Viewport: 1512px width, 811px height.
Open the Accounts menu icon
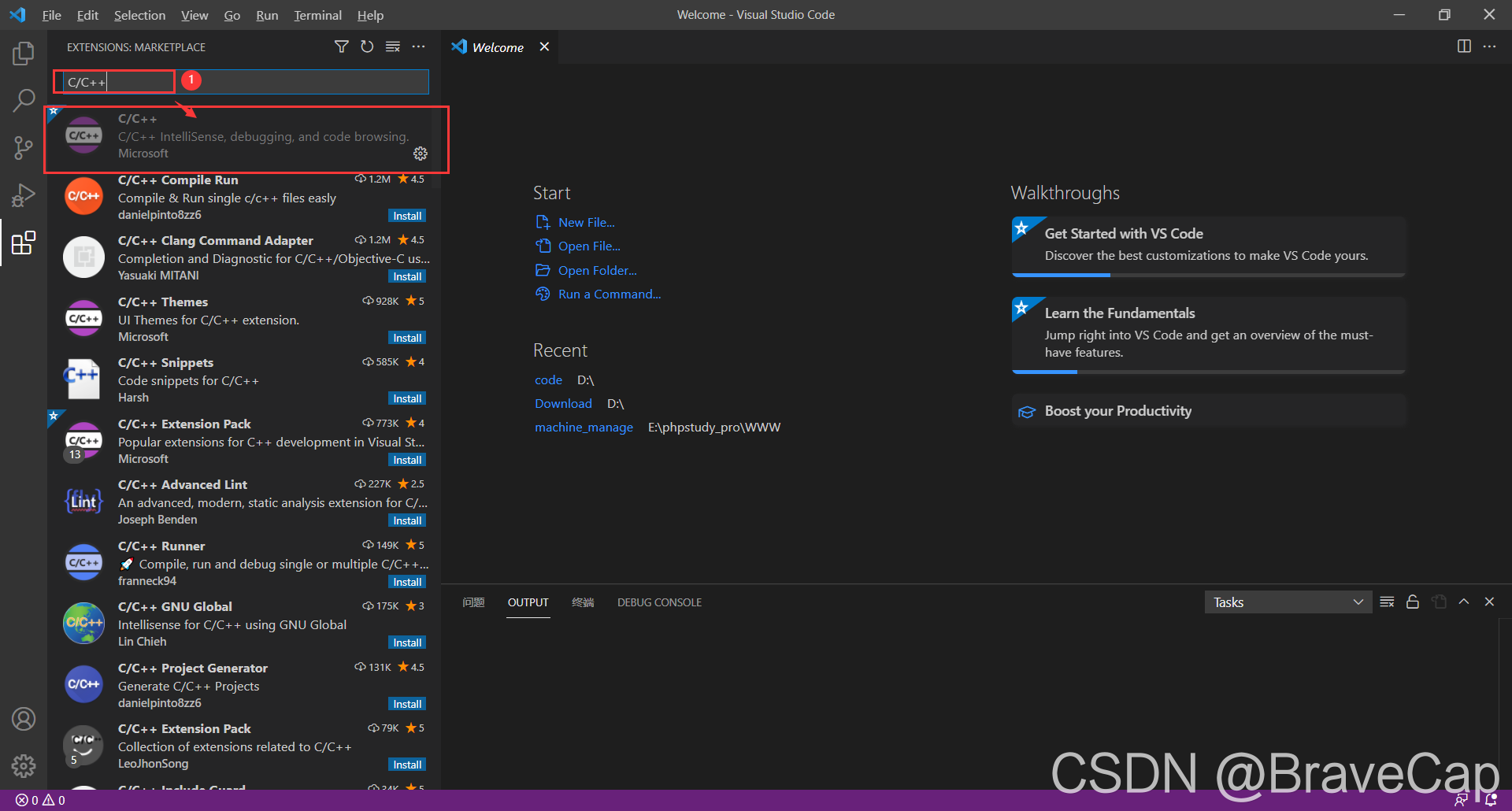coord(24,719)
